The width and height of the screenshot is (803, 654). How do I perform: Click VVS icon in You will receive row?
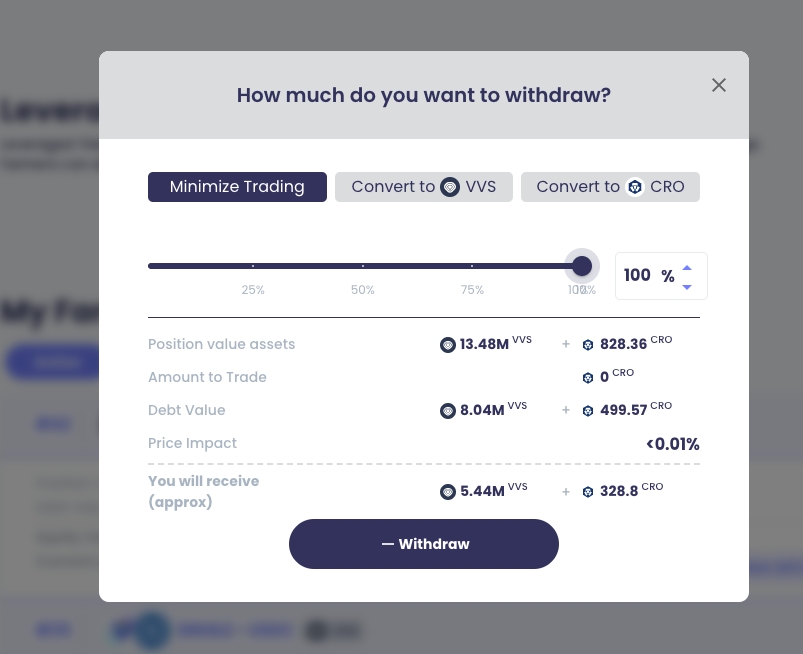click(x=448, y=492)
